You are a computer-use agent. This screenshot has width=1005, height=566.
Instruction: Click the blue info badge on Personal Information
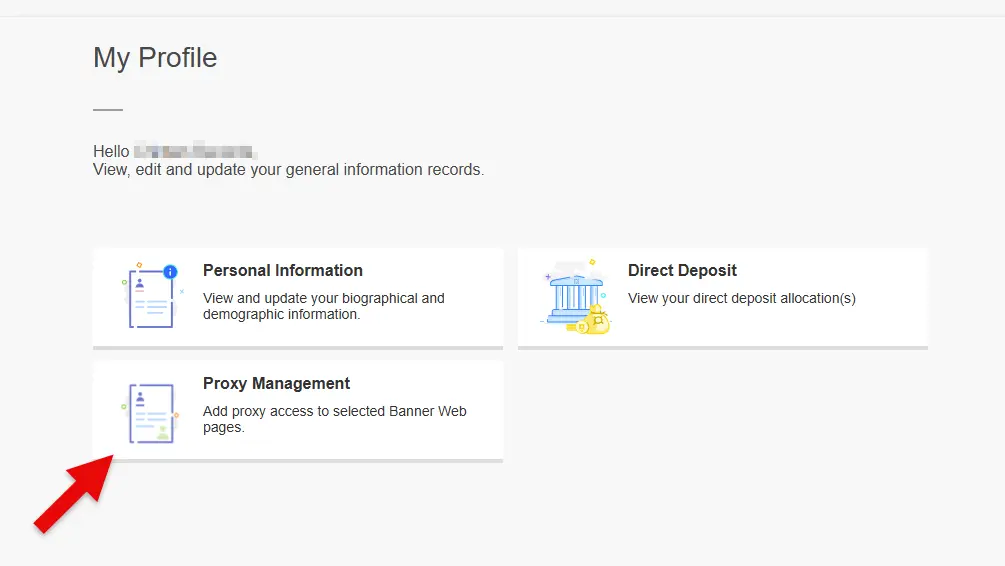point(170,271)
